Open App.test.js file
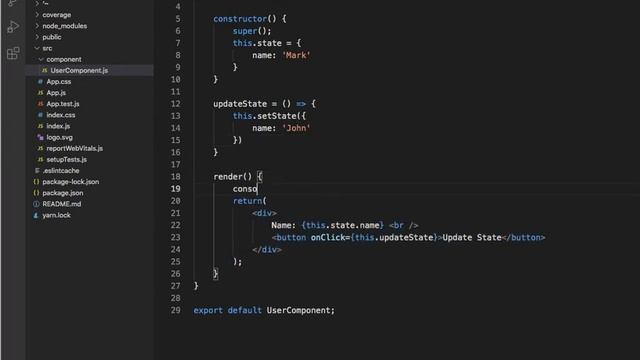 pos(63,104)
